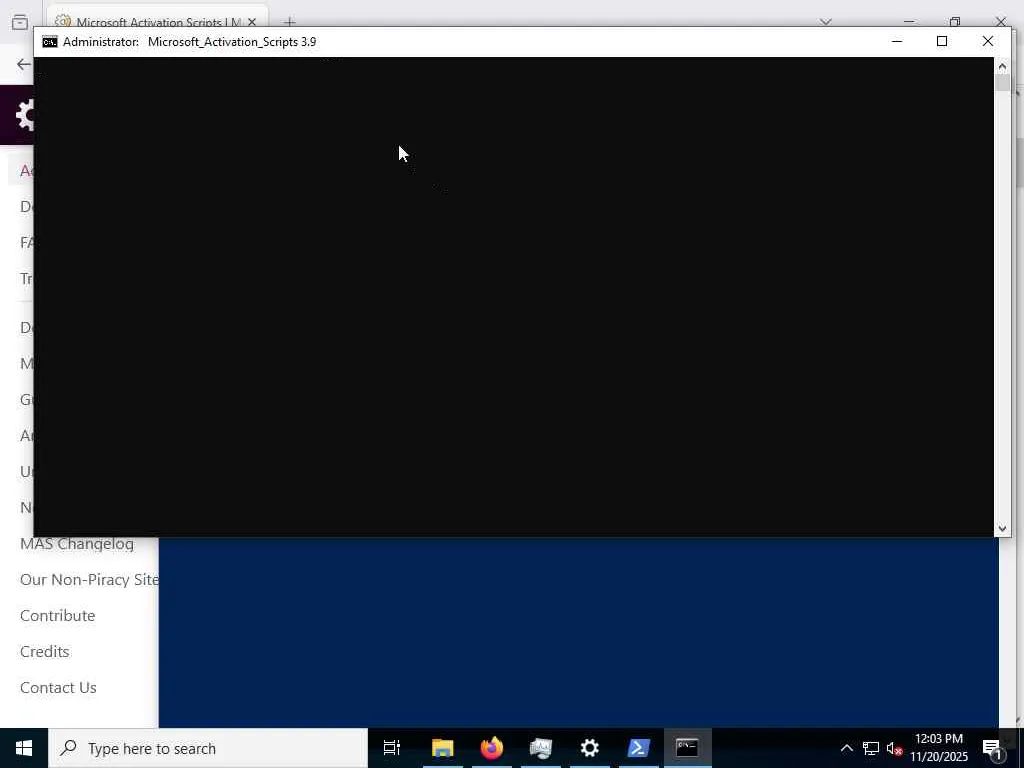Open the notification center icon

click(x=992, y=748)
